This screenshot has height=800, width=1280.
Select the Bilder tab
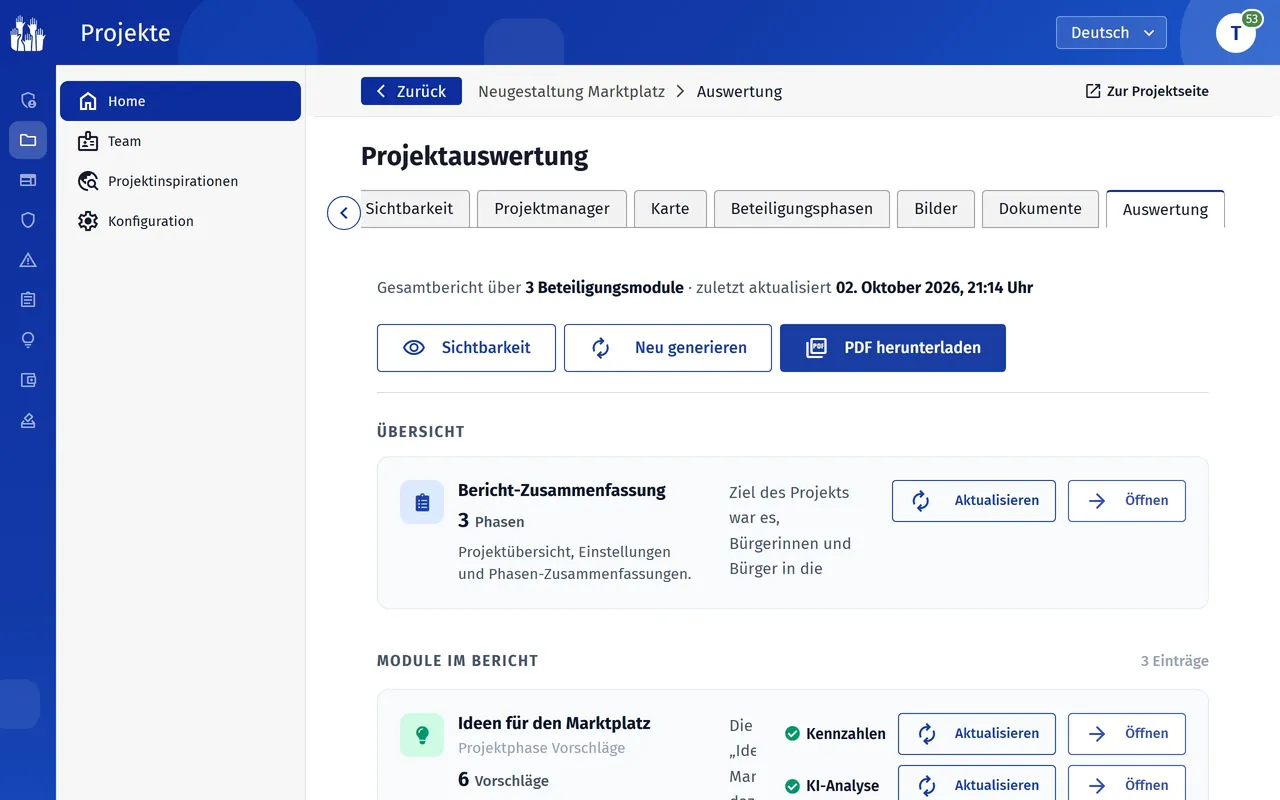(x=936, y=209)
